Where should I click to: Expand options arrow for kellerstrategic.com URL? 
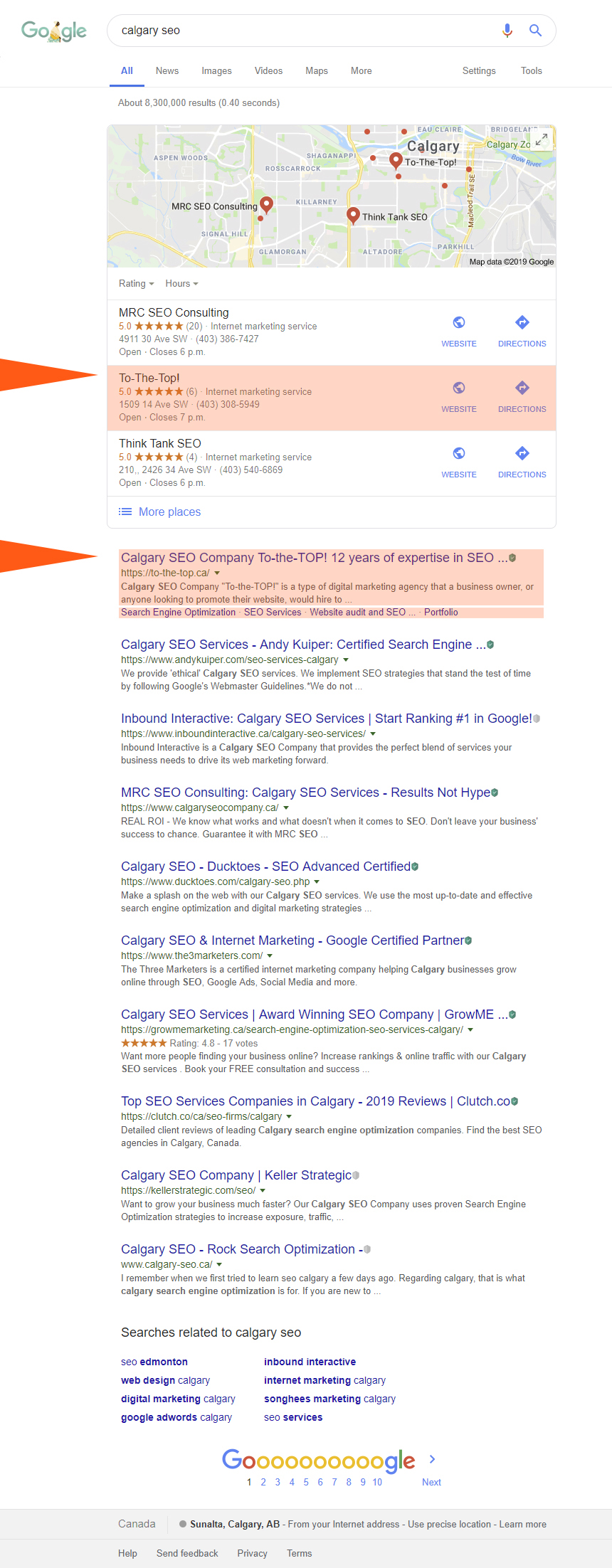[263, 1190]
